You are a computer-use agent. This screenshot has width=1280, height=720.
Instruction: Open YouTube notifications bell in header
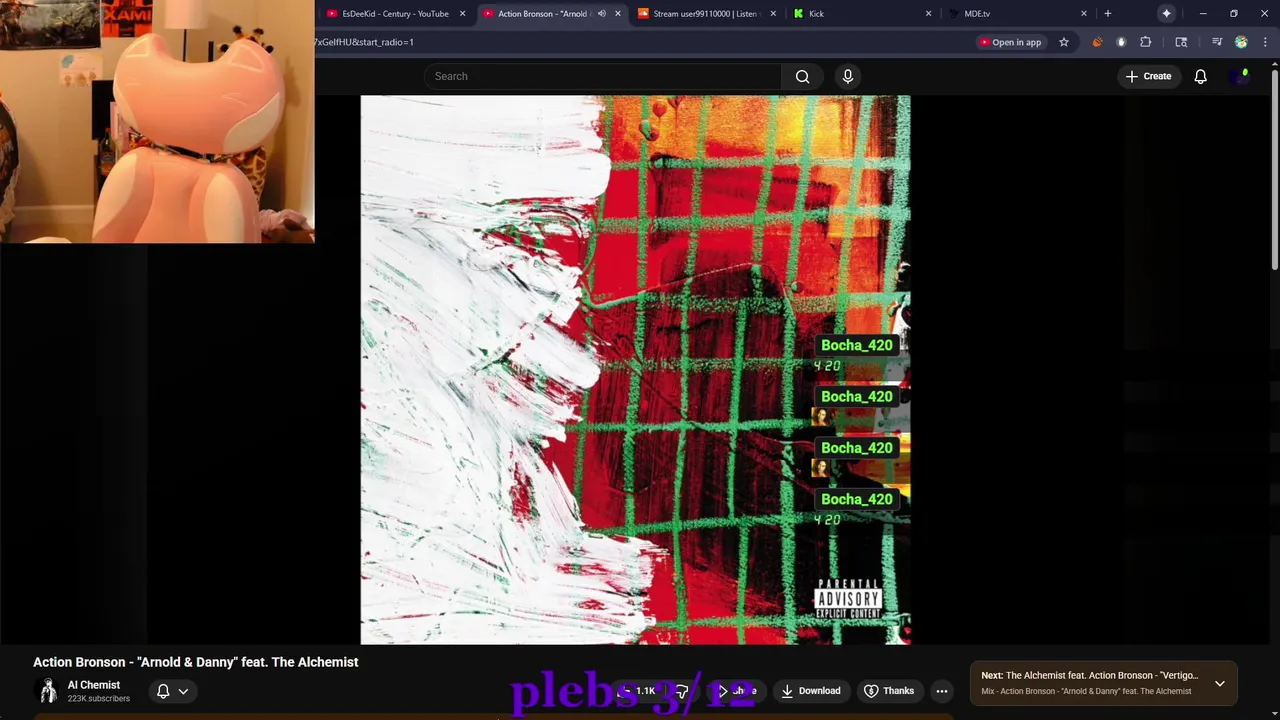1200,76
